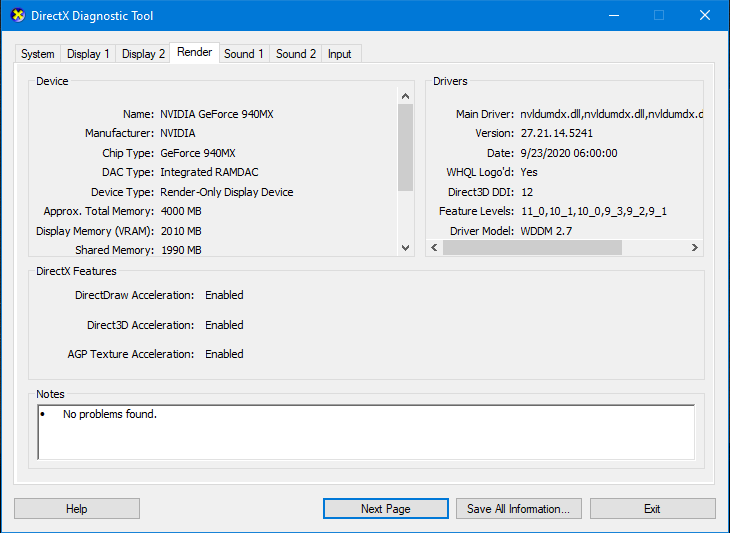
Task: Click the Direct3D DDI value '12'
Action: tap(527, 192)
